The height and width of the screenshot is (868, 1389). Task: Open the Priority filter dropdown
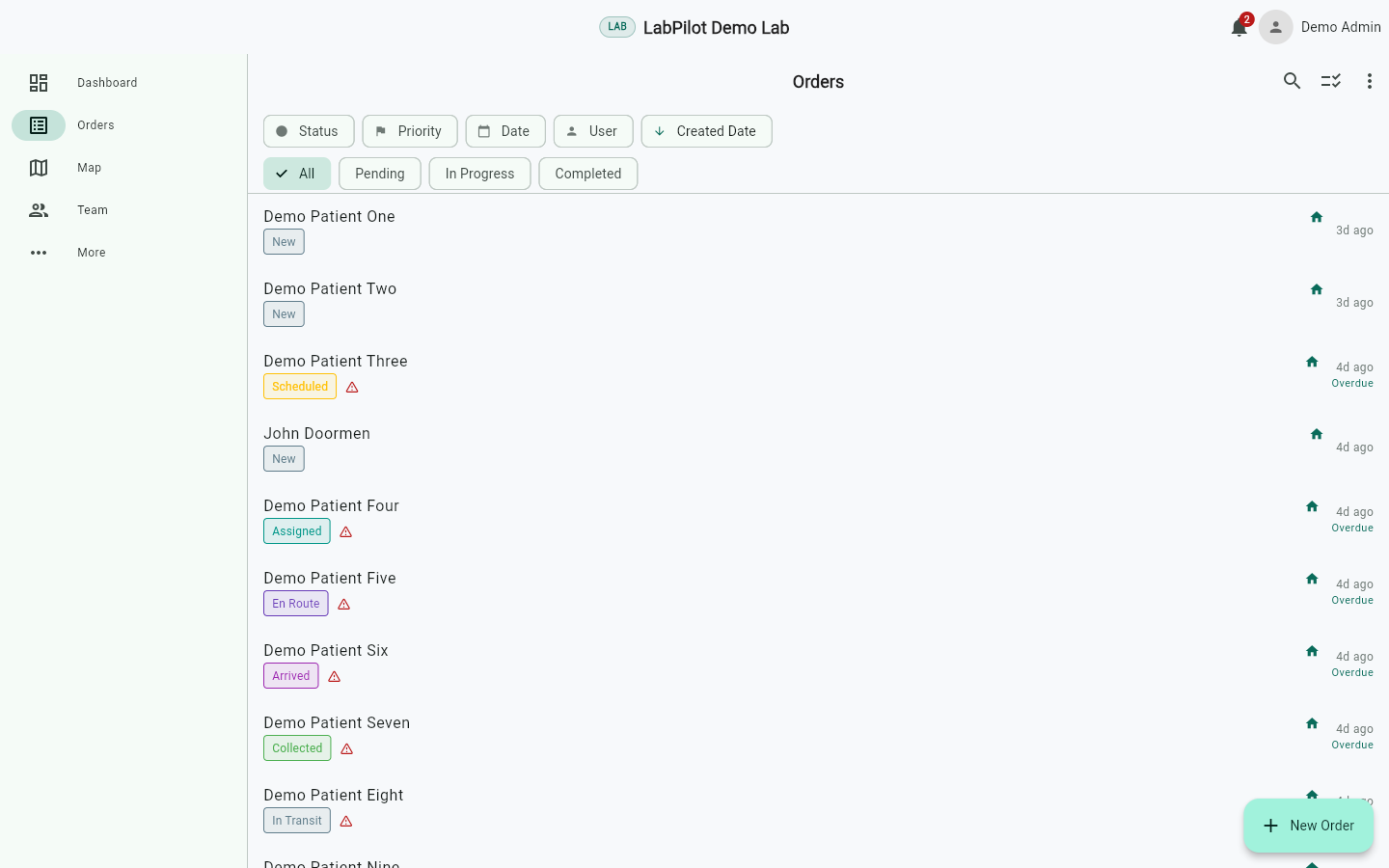click(410, 131)
